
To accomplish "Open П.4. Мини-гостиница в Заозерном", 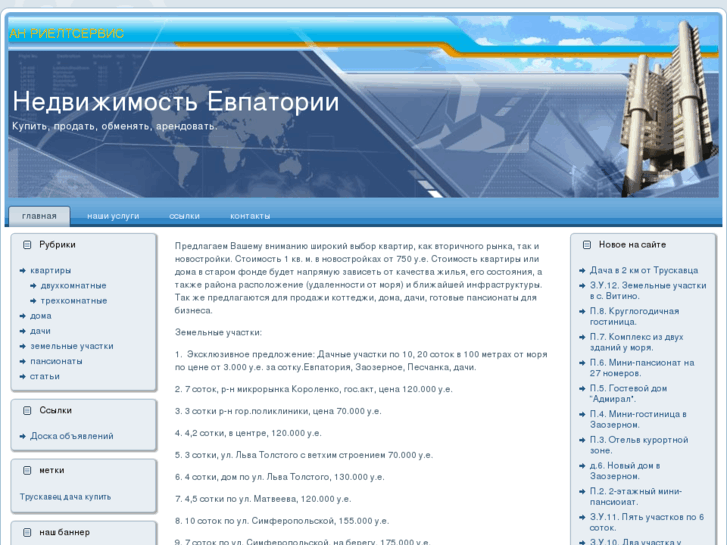I will (x=638, y=419).
